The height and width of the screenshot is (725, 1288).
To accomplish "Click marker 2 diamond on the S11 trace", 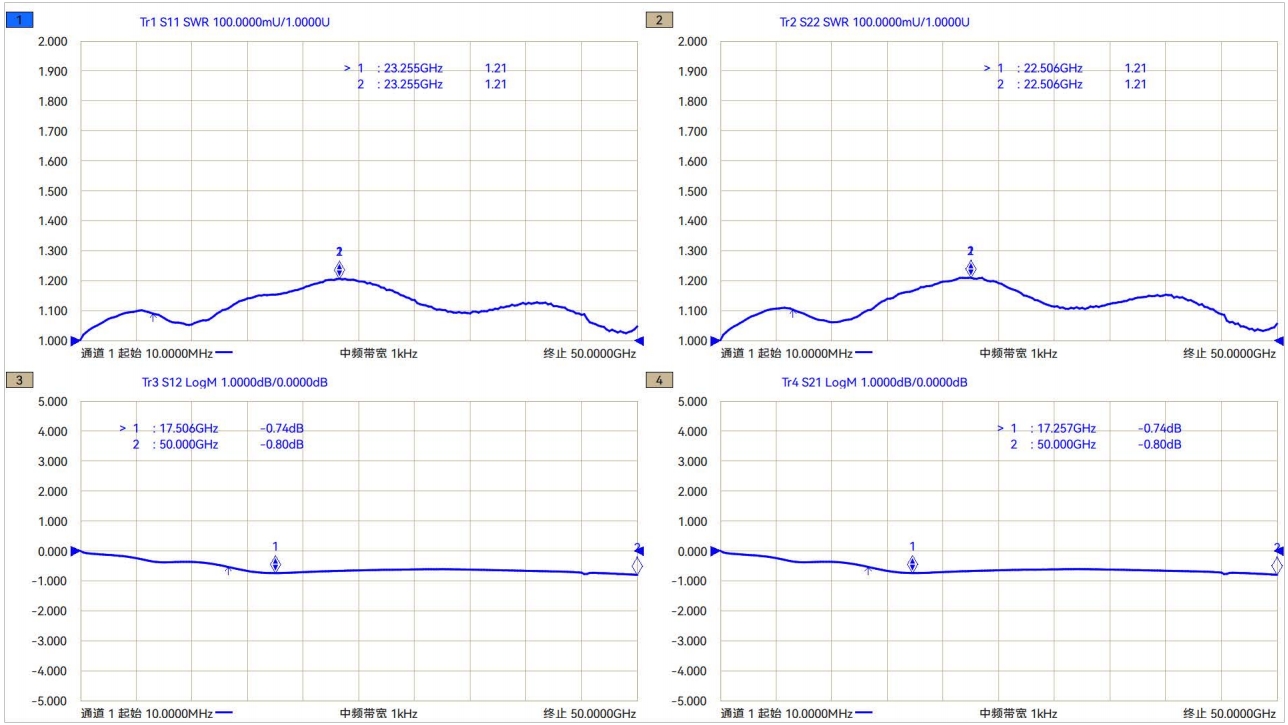I will [340, 269].
